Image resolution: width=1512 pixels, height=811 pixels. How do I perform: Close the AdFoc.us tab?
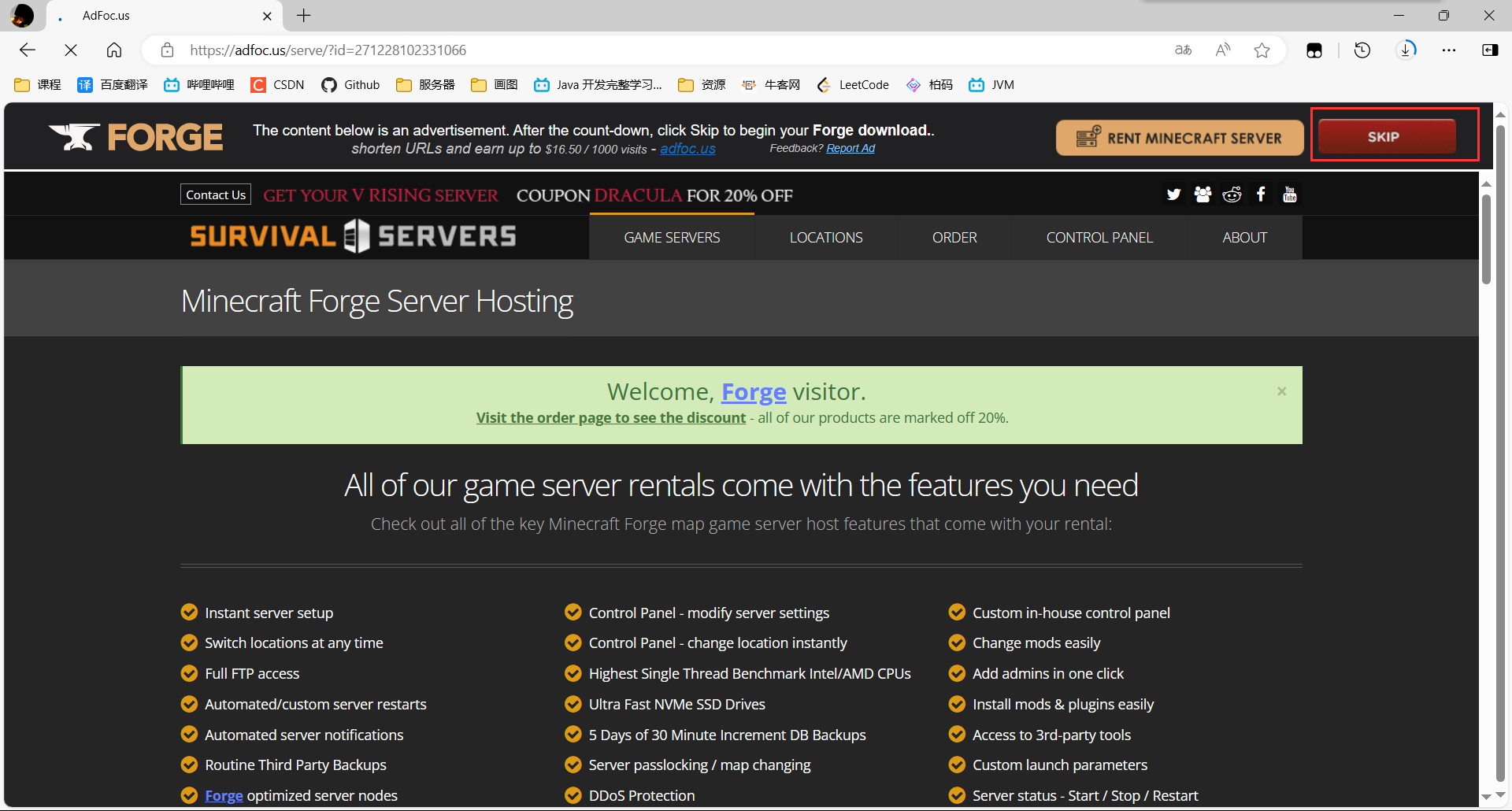coord(267,16)
